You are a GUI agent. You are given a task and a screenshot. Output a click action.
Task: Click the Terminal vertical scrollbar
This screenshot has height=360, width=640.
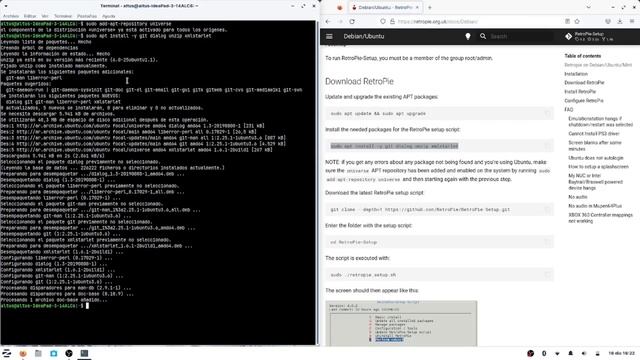coord(318,182)
